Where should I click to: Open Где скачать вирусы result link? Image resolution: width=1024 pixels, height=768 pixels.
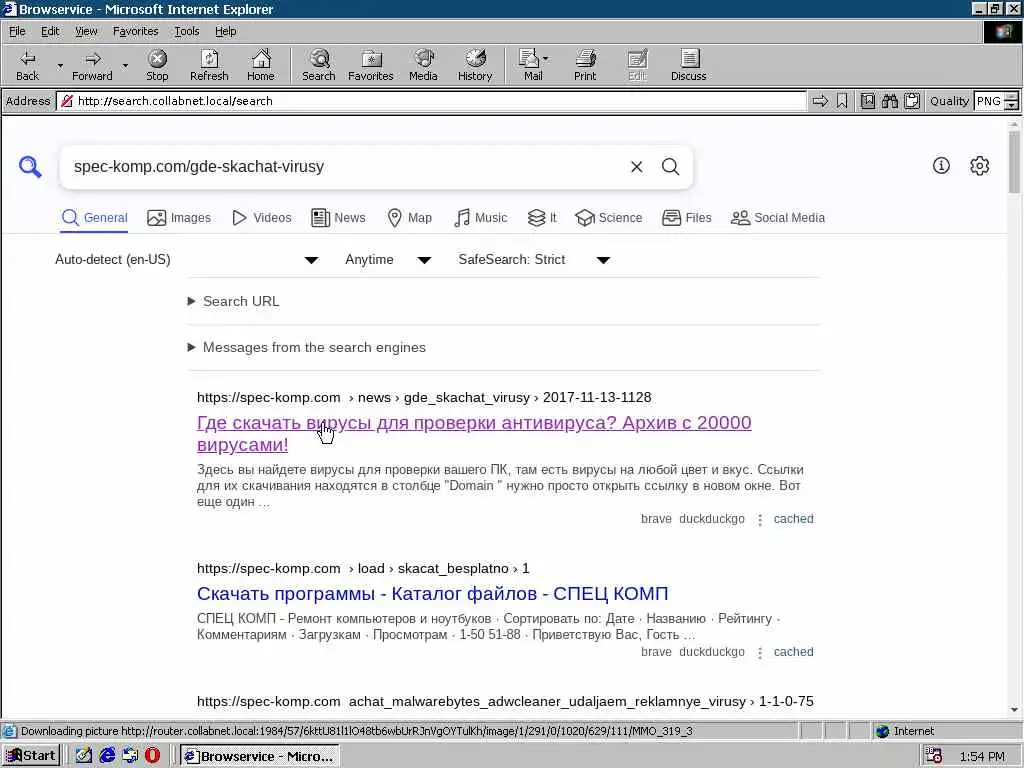(x=474, y=434)
